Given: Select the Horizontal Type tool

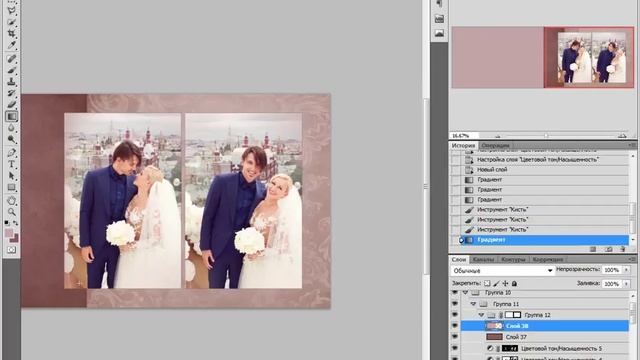Looking at the screenshot, I should pyautogui.click(x=11, y=164).
